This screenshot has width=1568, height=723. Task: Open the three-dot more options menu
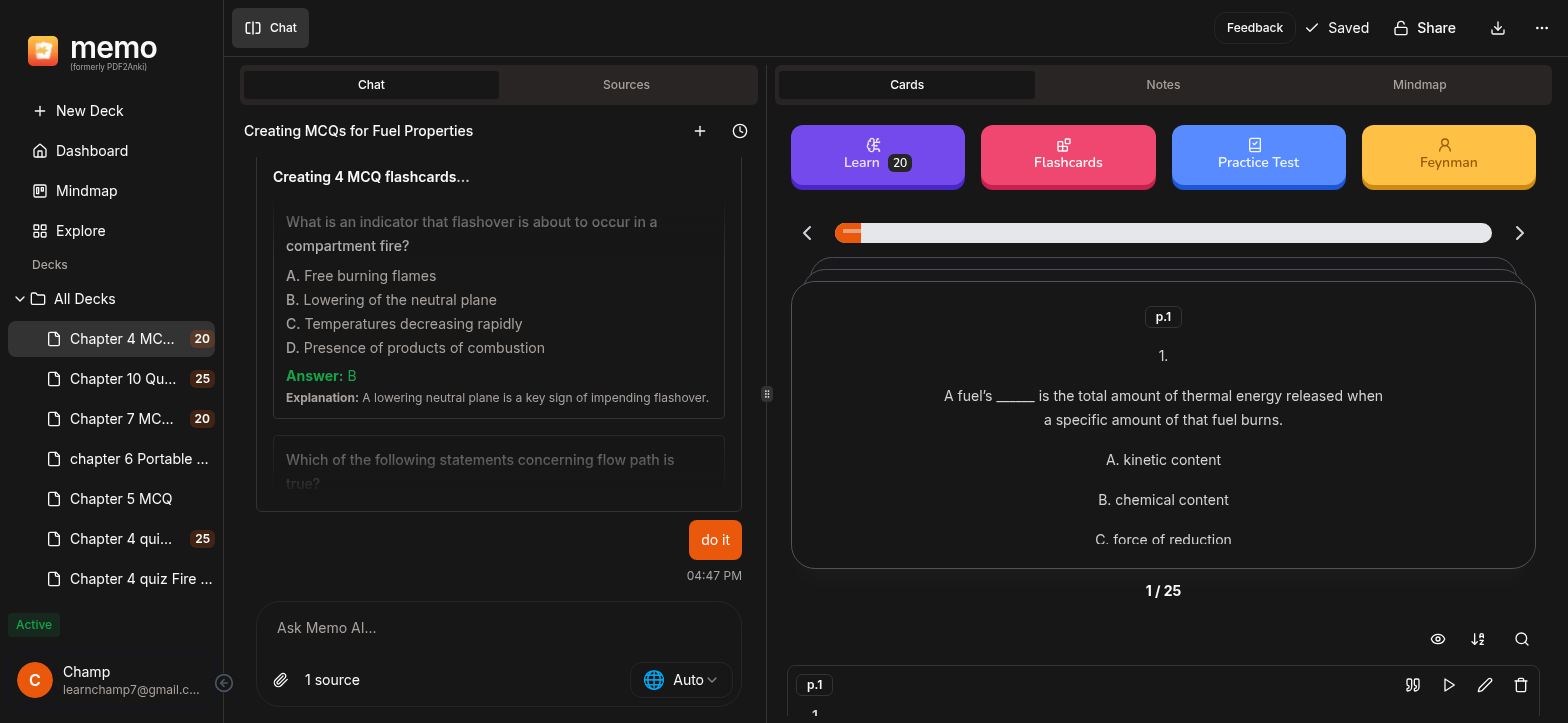[1541, 28]
